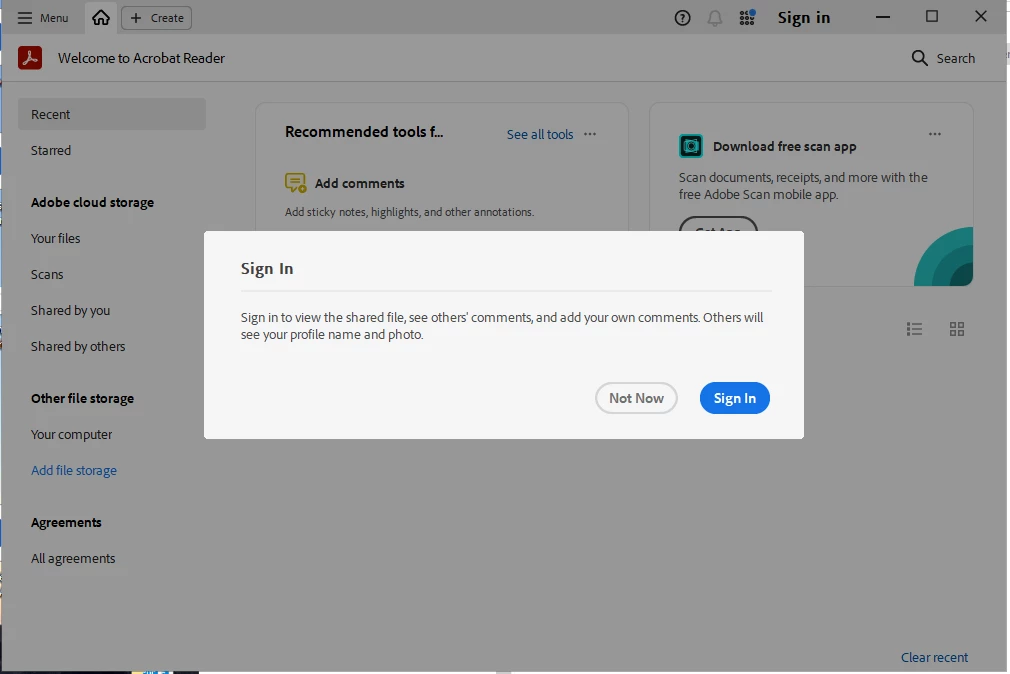Open the Adobe apps grid icon
Screen dimensions: 1010x674
(747, 17)
